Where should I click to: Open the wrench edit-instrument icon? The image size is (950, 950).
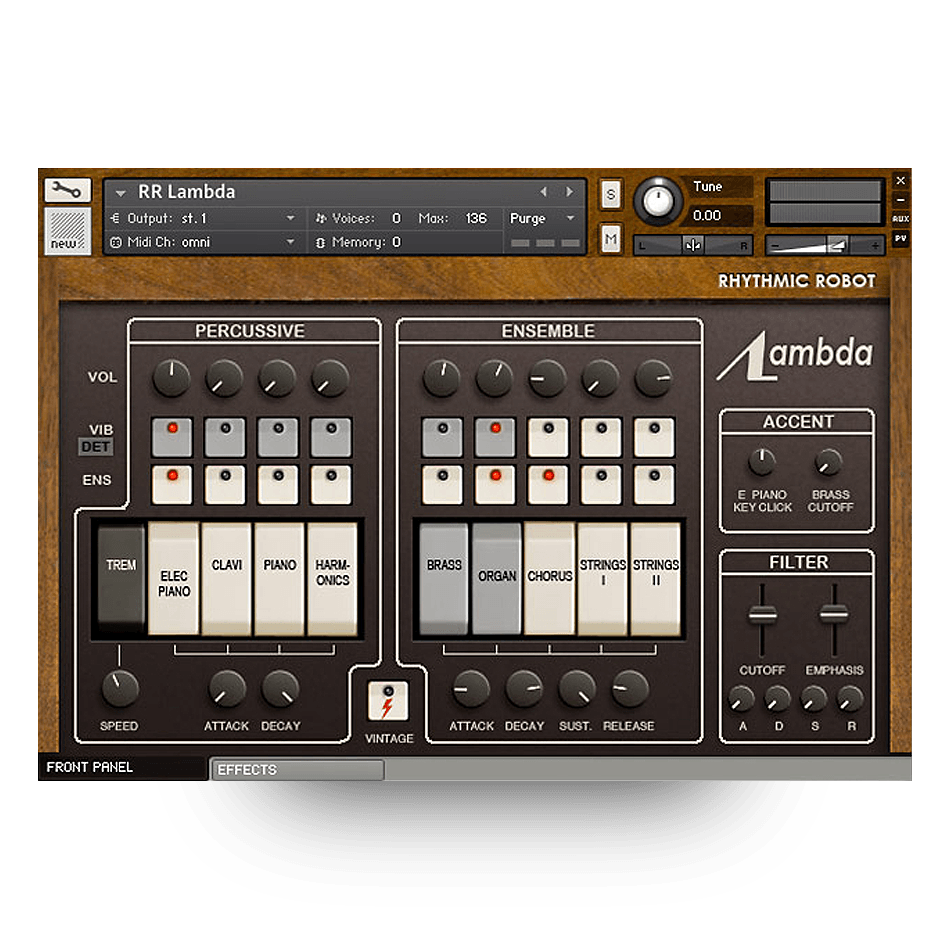tap(67, 190)
